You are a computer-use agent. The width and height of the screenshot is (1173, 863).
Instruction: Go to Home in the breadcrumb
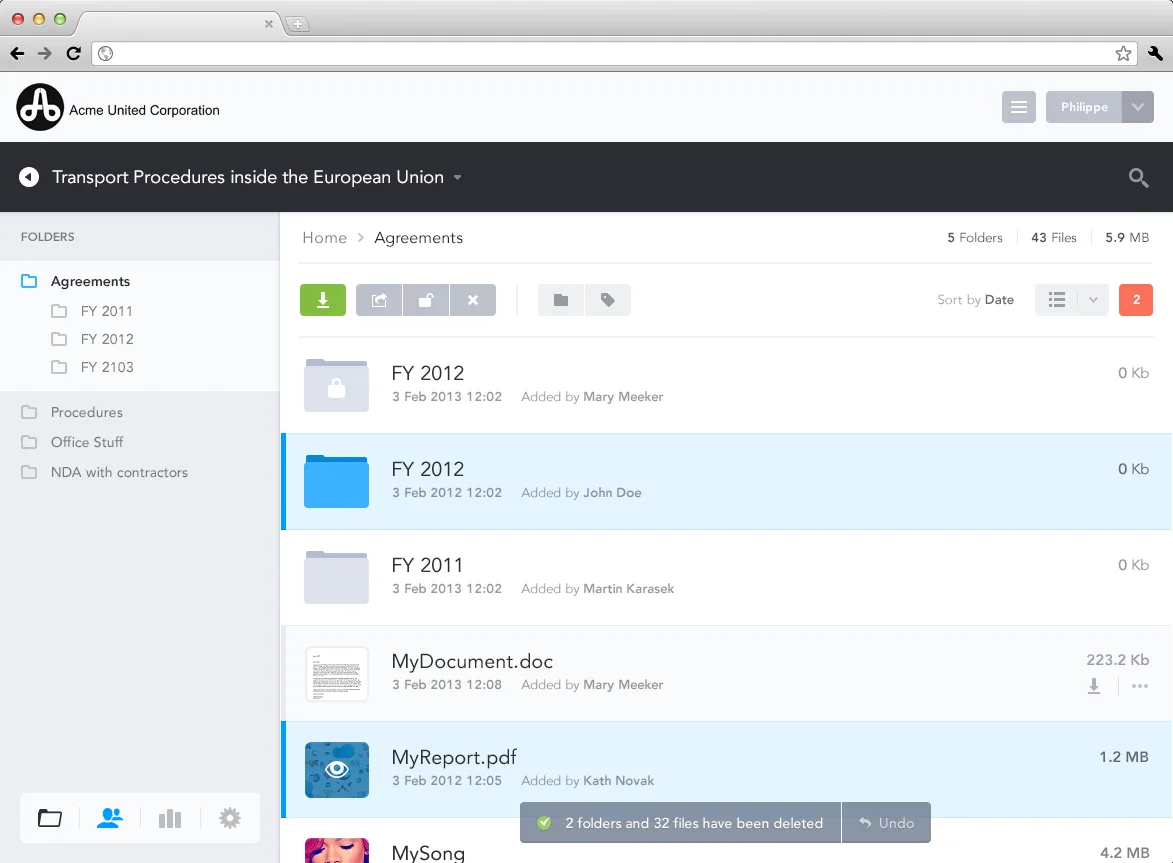tap(325, 238)
